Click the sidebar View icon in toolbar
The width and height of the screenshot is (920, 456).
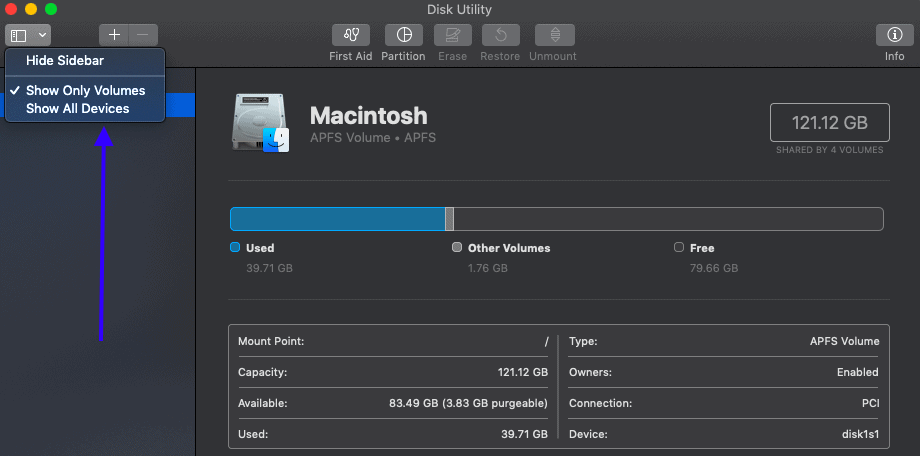coord(18,35)
